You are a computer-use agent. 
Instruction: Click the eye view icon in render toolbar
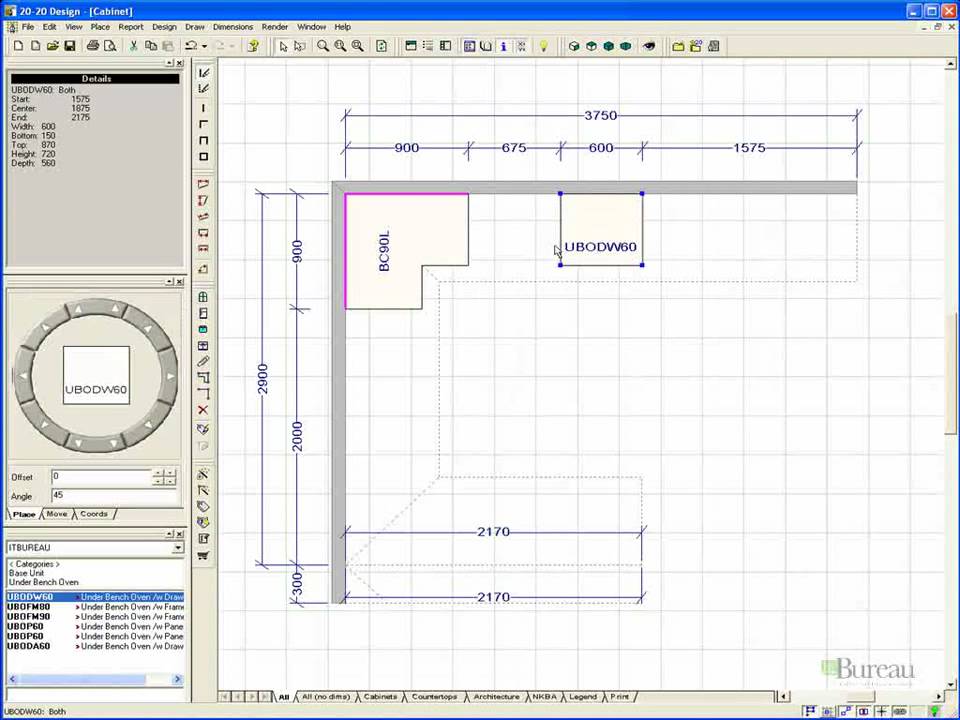tap(649, 46)
